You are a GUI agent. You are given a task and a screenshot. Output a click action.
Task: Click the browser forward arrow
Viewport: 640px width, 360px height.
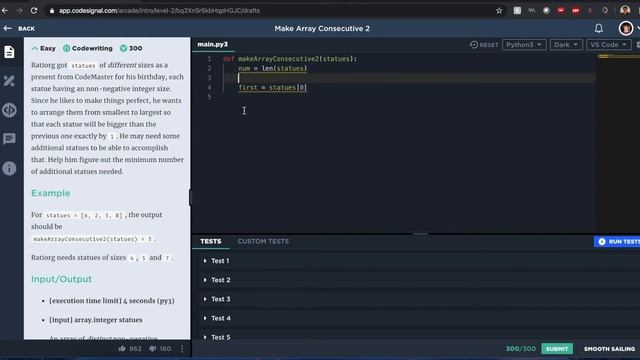click(x=19, y=11)
